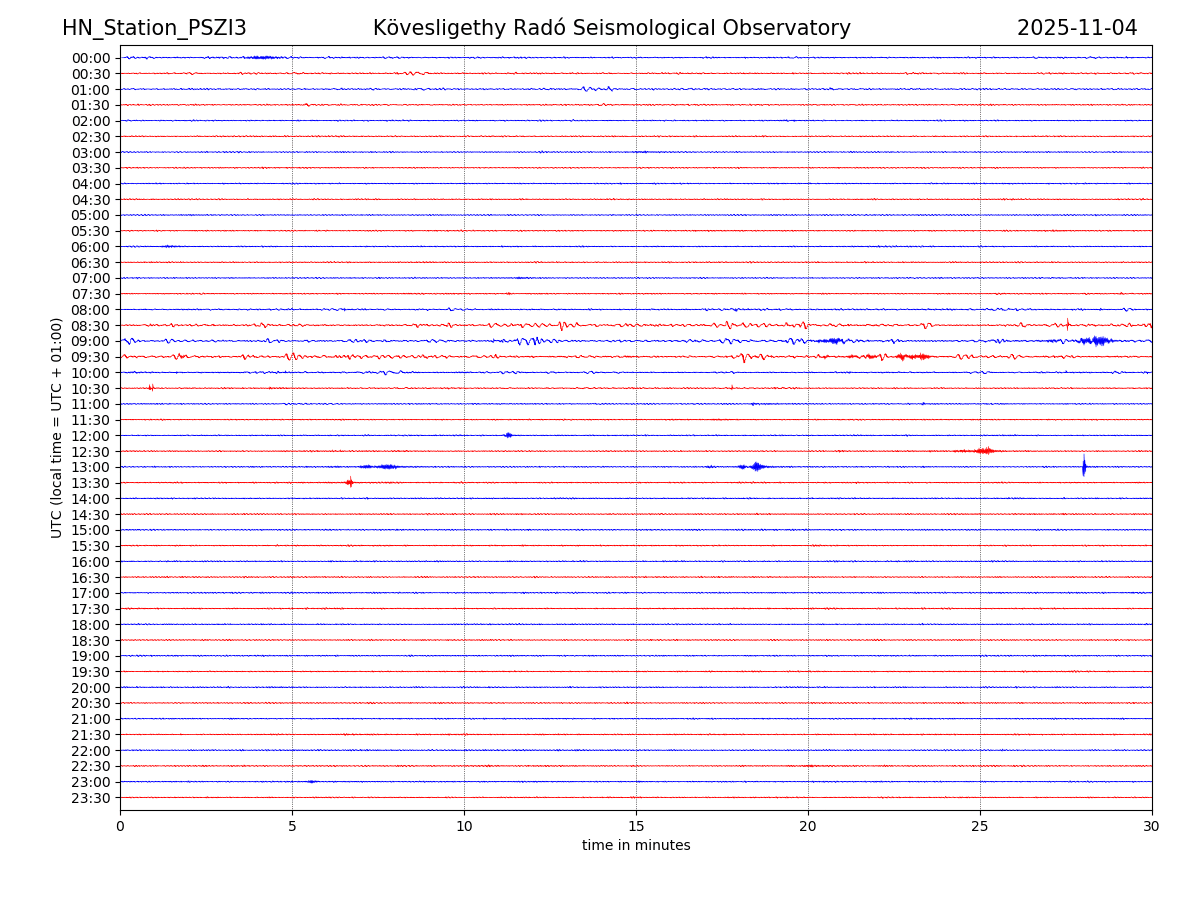This screenshot has width=1200, height=900.
Task: Select the 'time in minutes' x-axis label
Action: 636,846
